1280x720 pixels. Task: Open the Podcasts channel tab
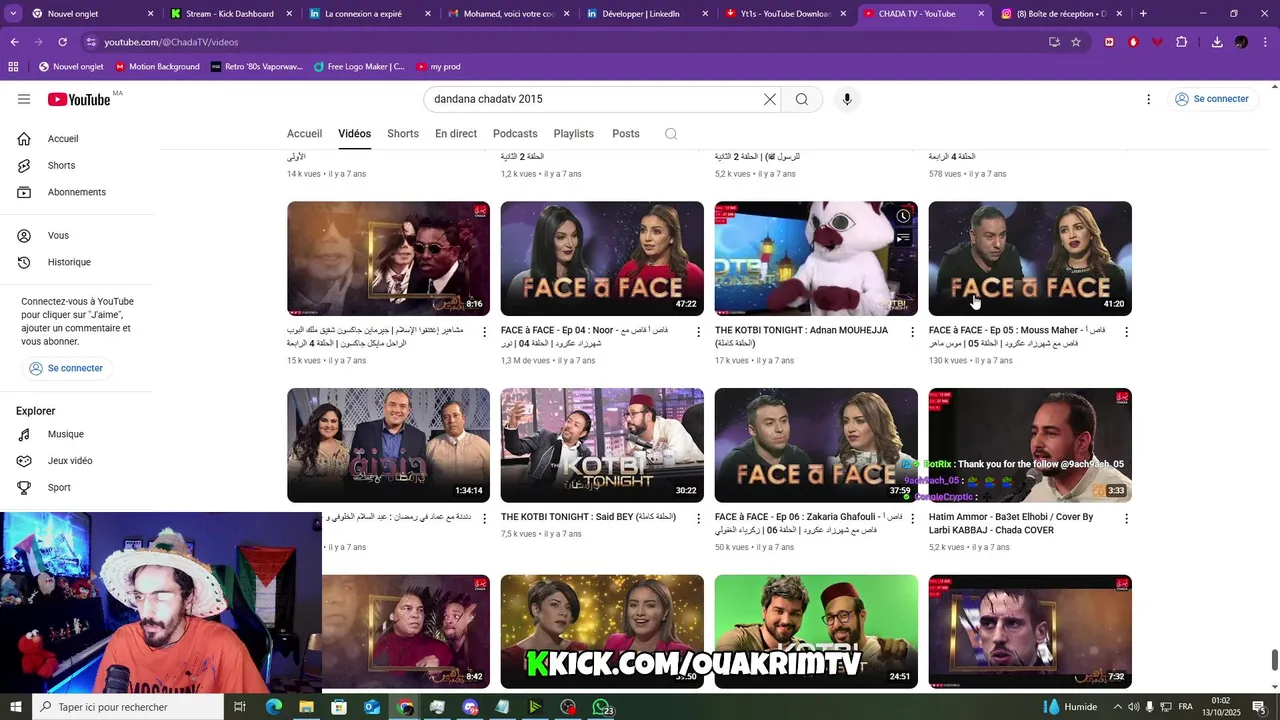[515, 134]
